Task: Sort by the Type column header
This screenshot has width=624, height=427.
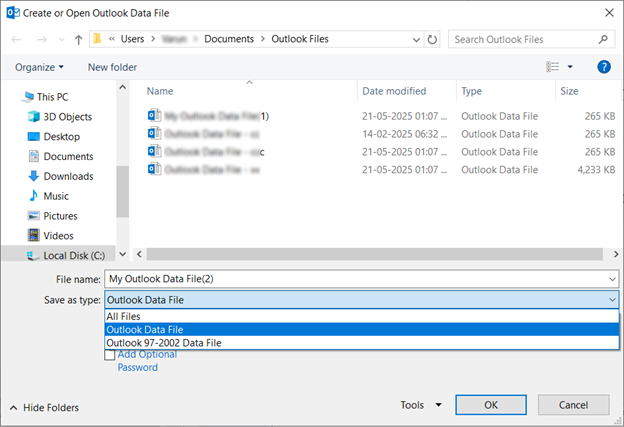Action: coord(472,91)
